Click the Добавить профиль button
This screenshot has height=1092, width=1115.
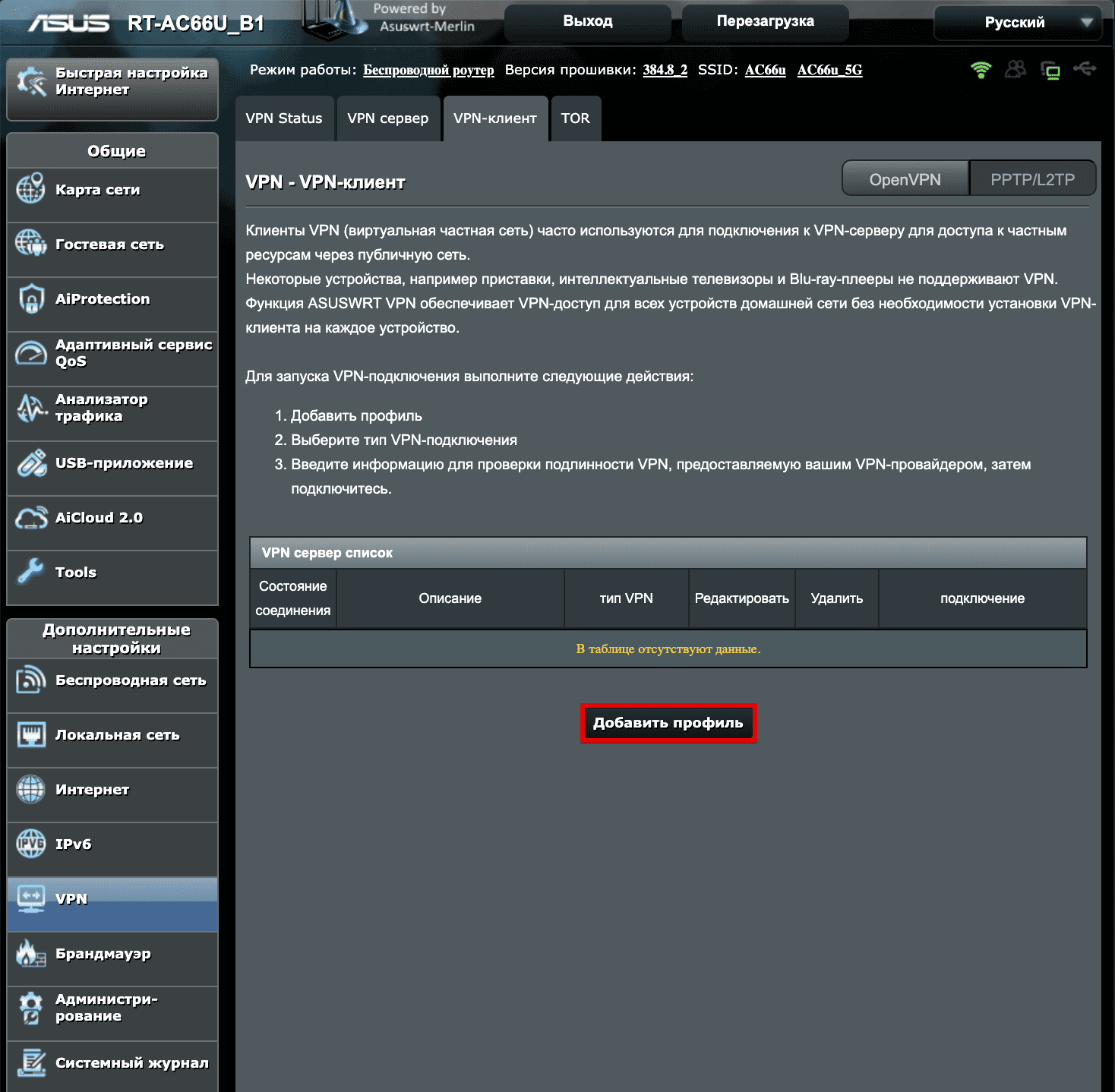(x=668, y=723)
